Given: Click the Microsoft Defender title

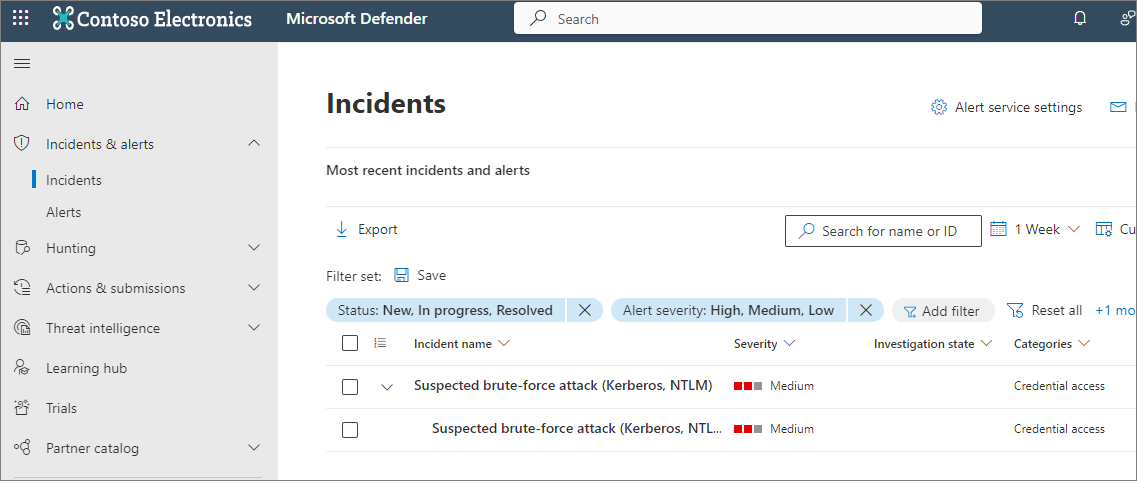Looking at the screenshot, I should tap(357, 19).
